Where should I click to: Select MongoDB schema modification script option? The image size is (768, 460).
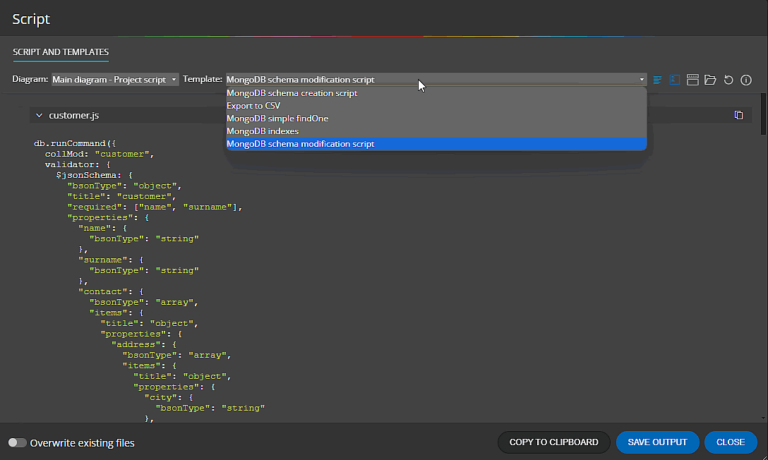tap(300, 144)
